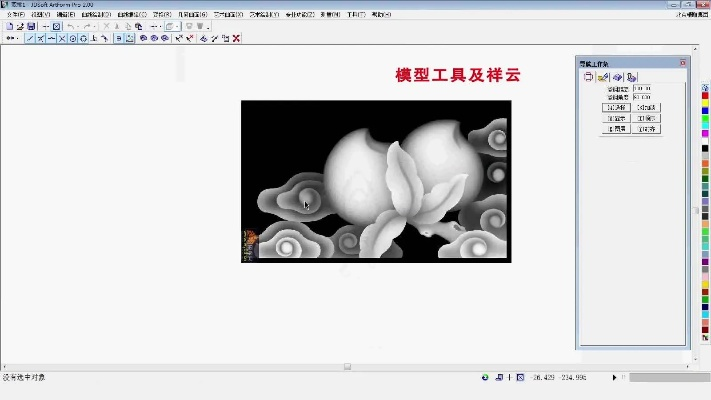Click the bottom-right button in side panel
Viewport: 711px width, 400px height.
[x=646, y=129]
